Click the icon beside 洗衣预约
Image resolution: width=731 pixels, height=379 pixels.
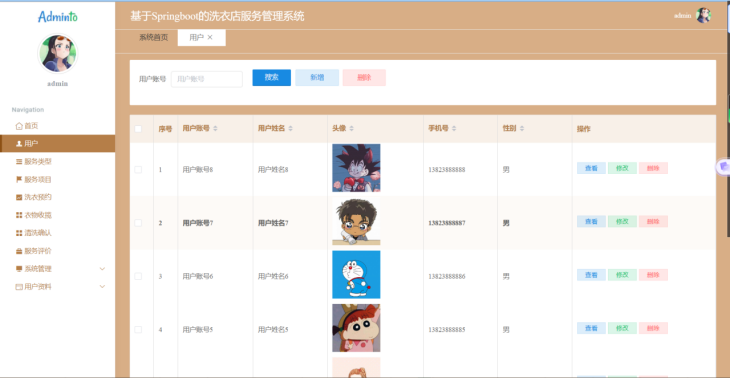[x=19, y=197]
